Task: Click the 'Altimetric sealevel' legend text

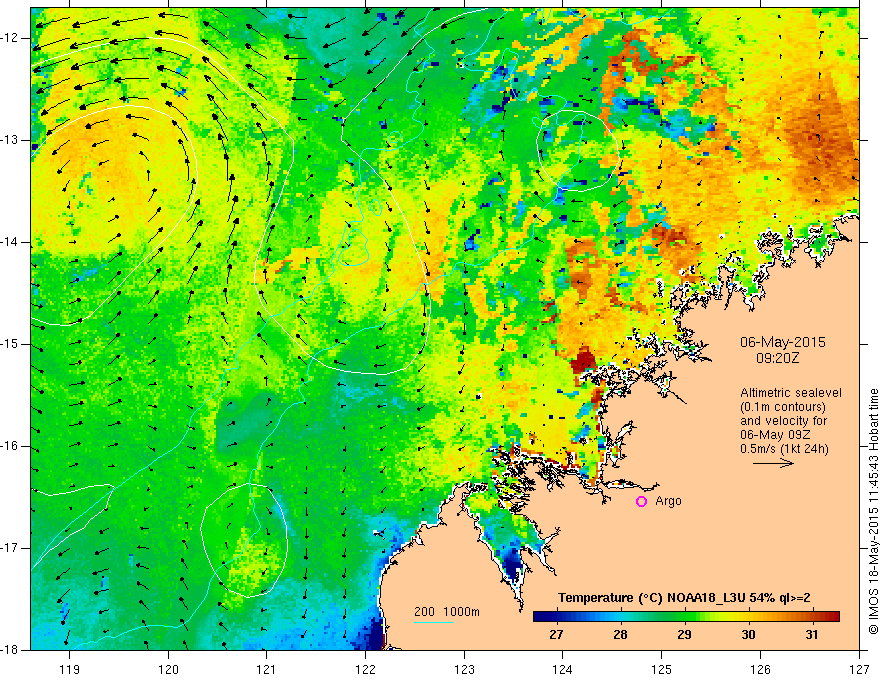Action: [791, 393]
